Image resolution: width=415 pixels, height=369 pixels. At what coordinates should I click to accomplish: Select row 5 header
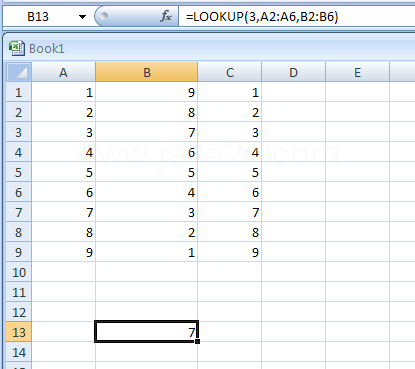pyautogui.click(x=19, y=172)
